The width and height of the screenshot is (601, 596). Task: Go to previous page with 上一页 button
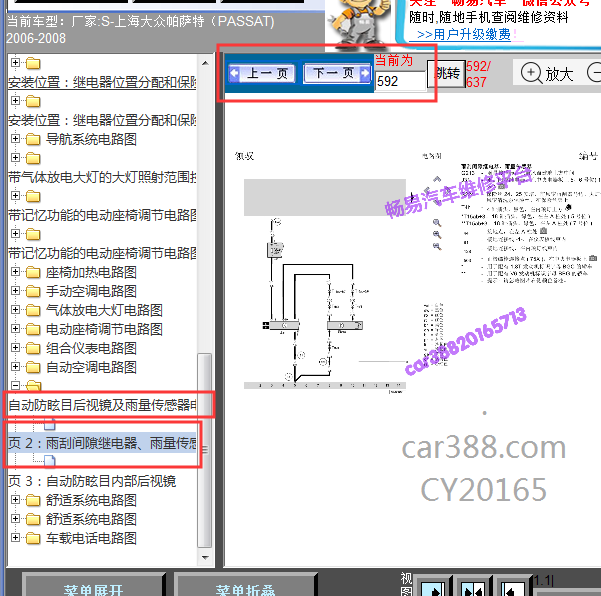(262, 74)
